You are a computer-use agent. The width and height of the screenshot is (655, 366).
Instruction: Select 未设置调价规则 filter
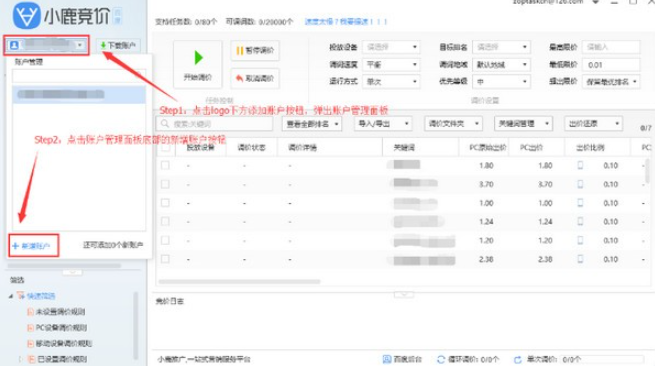pos(60,312)
